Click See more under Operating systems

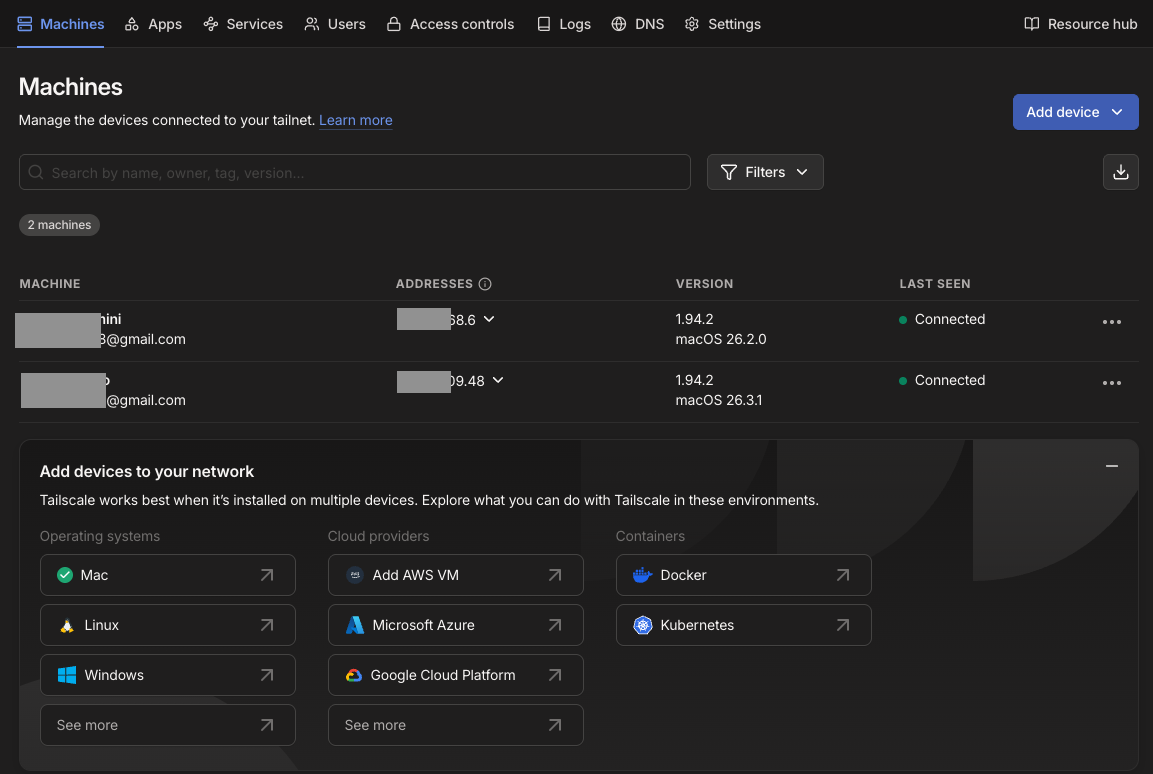pos(168,725)
